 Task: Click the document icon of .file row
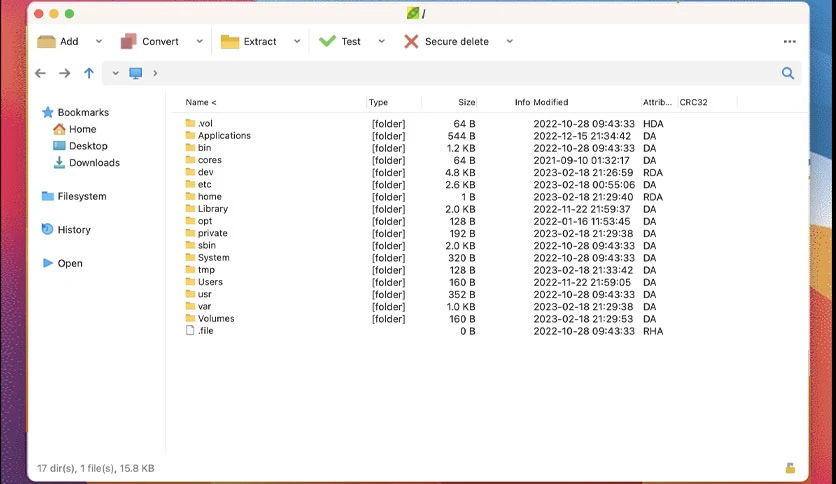click(x=190, y=330)
